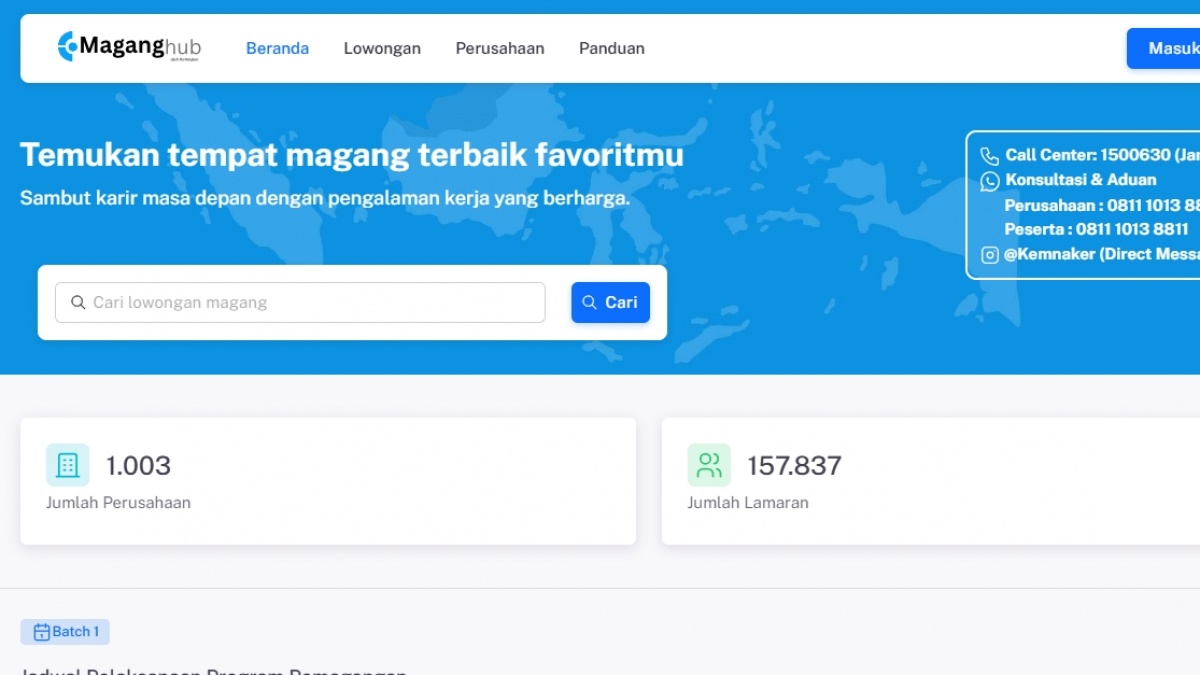Click the Call Center: 1500630 text

click(1102, 155)
